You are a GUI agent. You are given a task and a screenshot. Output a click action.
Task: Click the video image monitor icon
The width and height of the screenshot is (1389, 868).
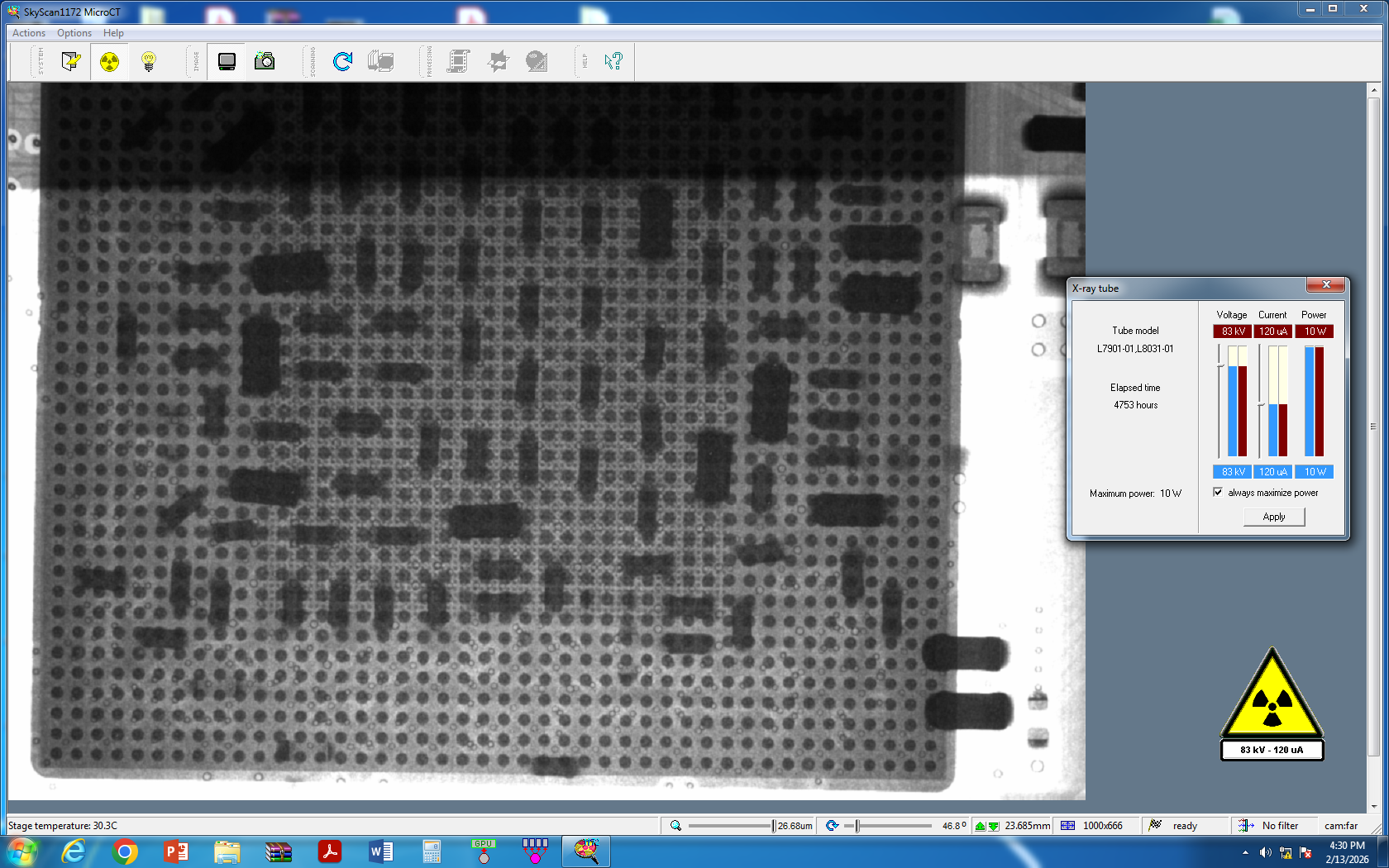[227, 61]
